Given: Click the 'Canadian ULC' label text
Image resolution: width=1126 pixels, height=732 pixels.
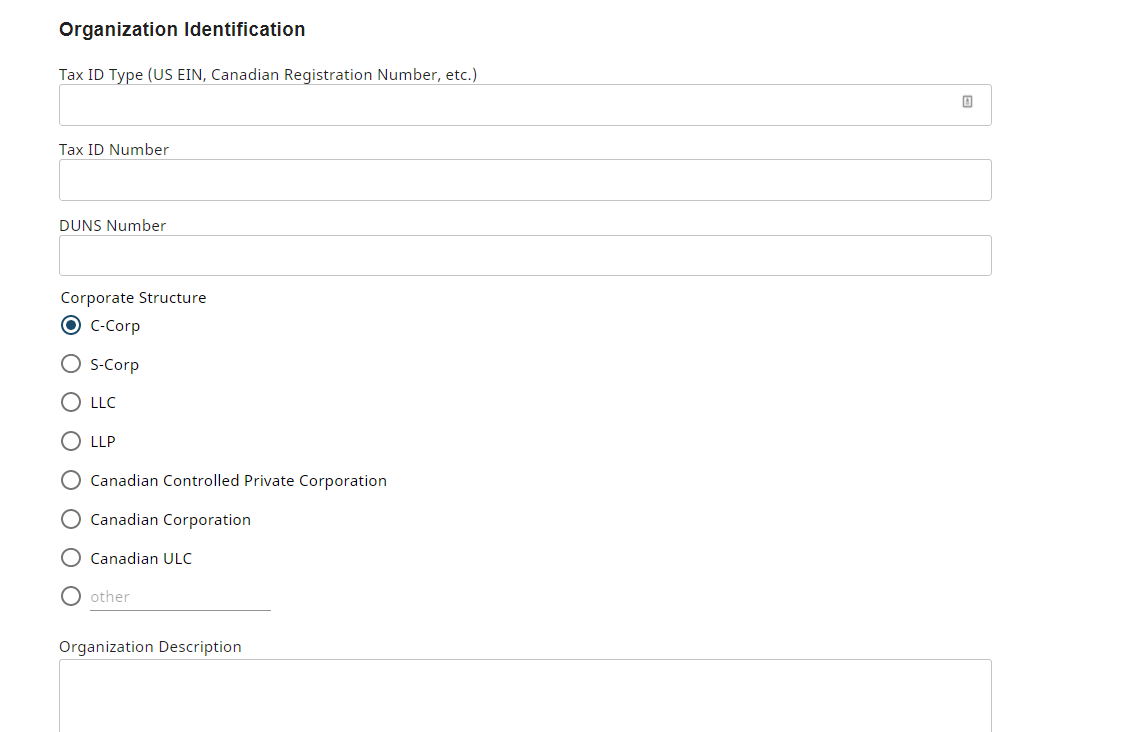Looking at the screenshot, I should (x=141, y=558).
